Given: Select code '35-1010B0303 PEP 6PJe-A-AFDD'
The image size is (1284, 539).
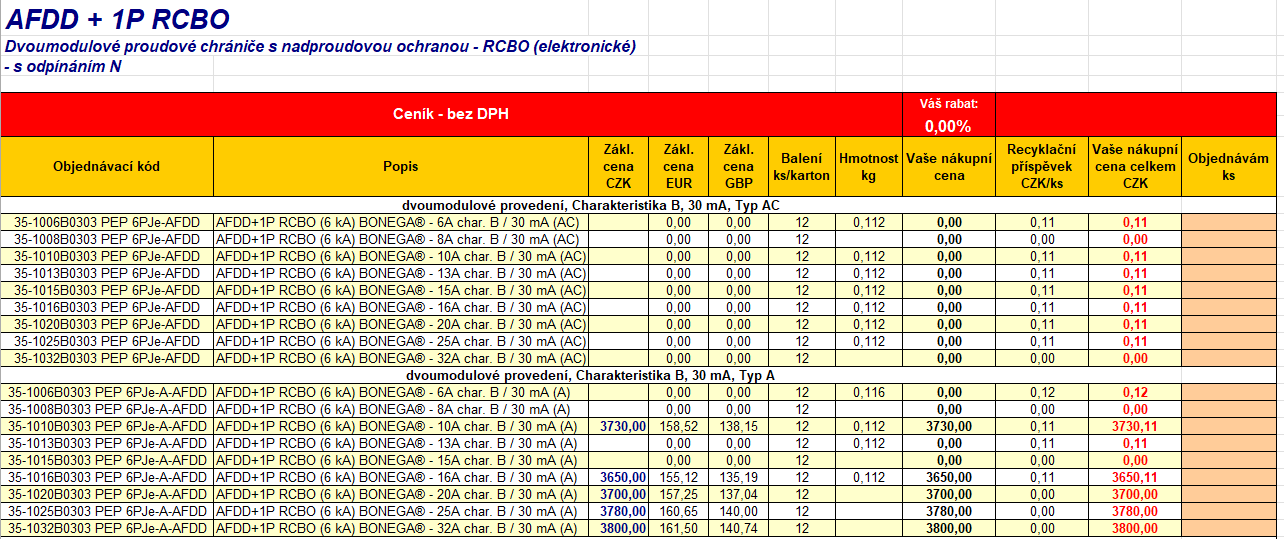Looking at the screenshot, I should click(x=107, y=426).
